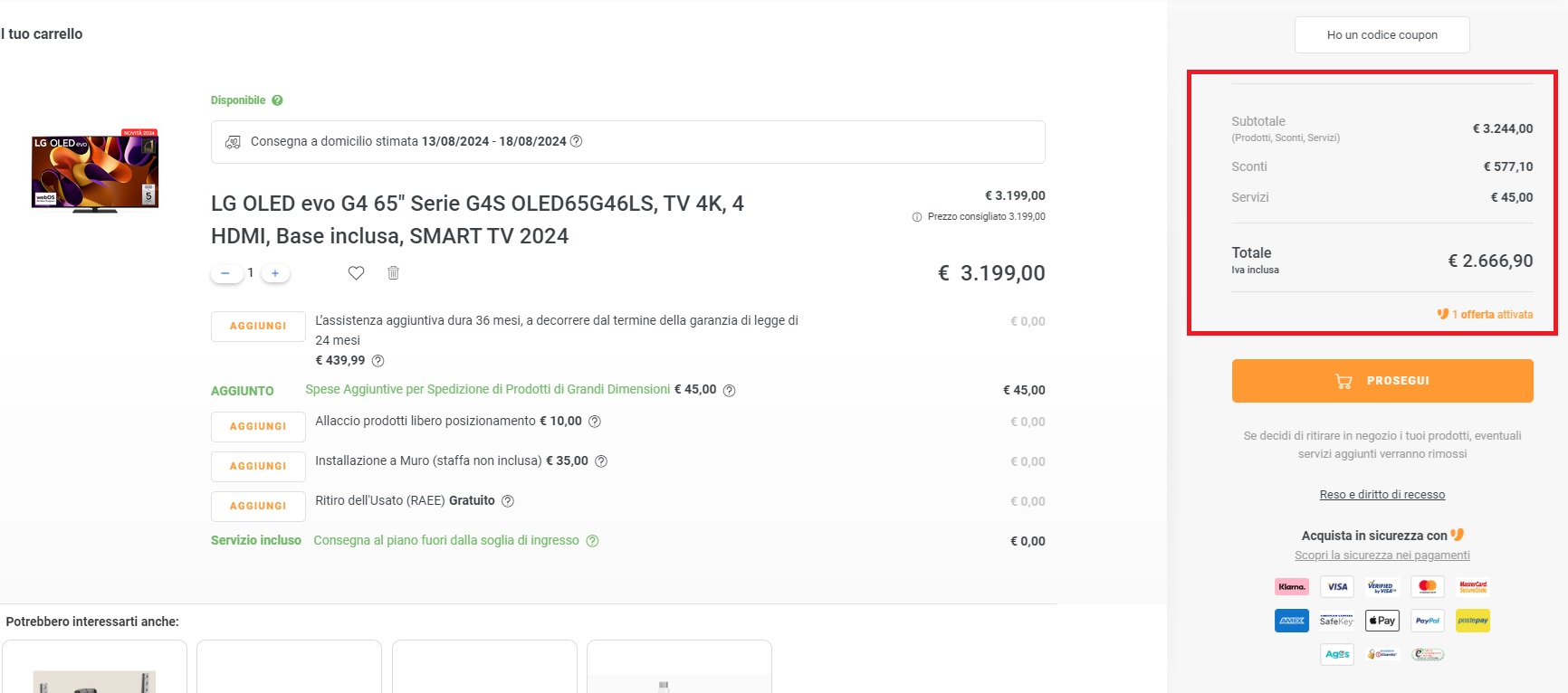Click help icon next to Disponibile

point(277,100)
